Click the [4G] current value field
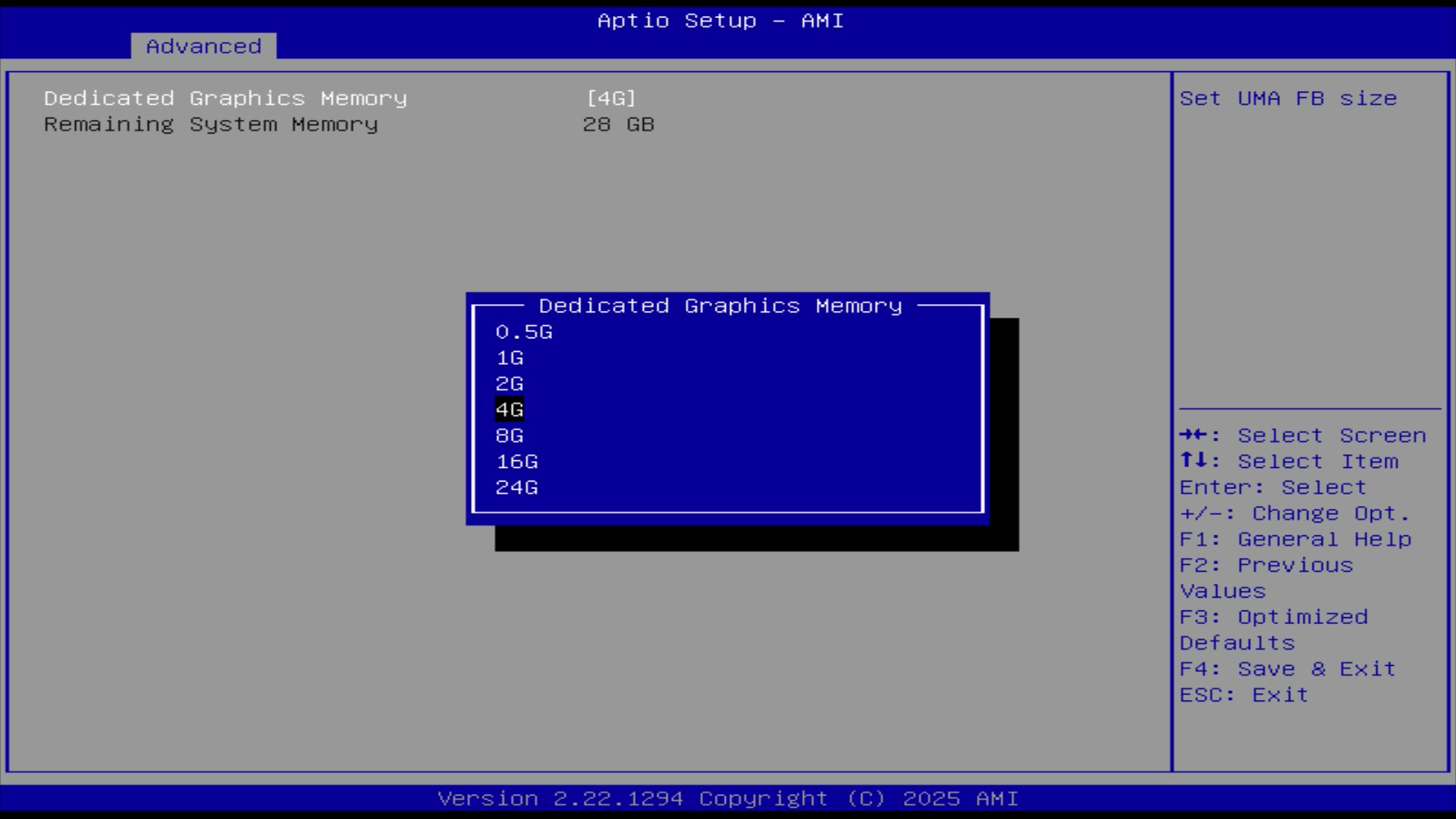1456x819 pixels. [611, 99]
